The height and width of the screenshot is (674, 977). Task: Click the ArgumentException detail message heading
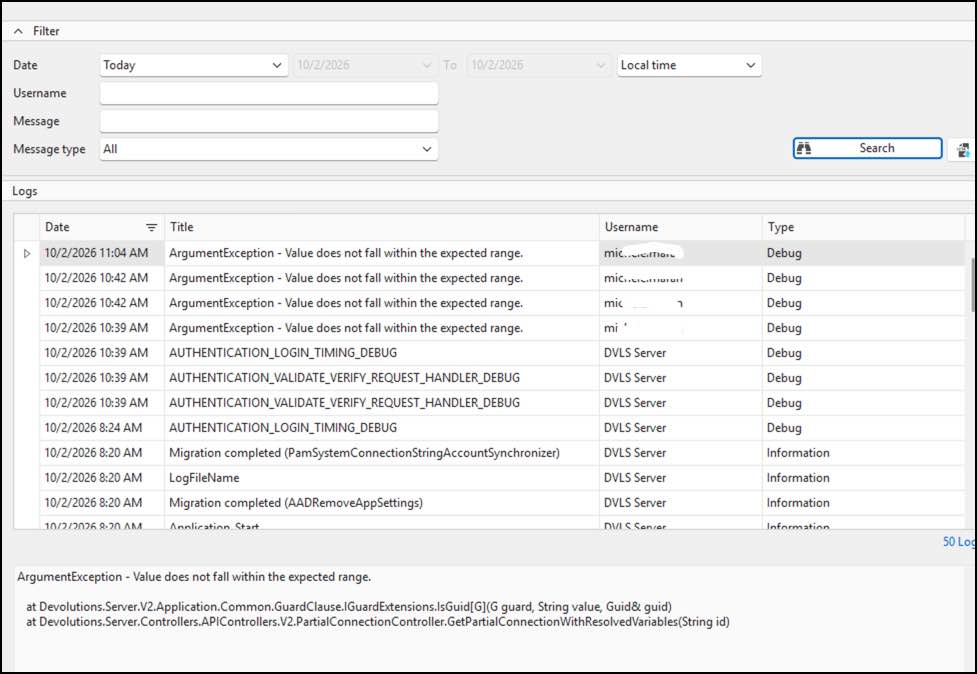tap(194, 577)
